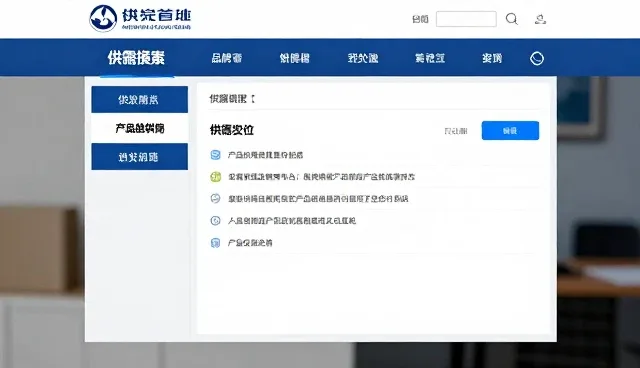Click the blue stacked-disc icon on the first list row
This screenshot has width=640, height=368.
[x=216, y=155]
